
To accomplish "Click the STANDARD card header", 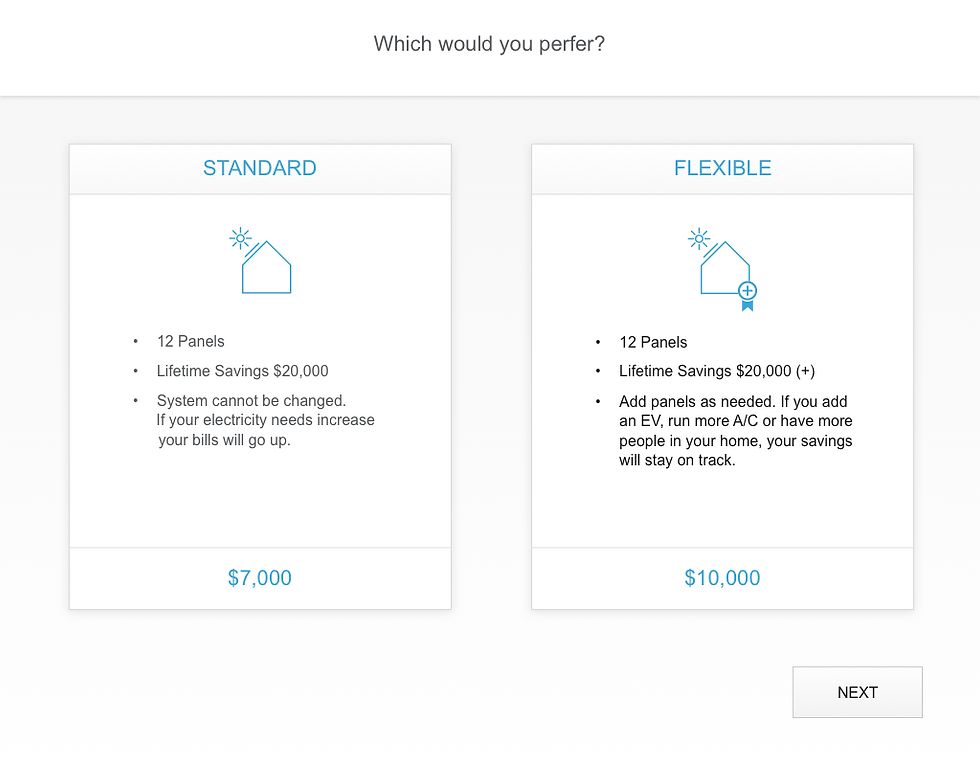I will coord(260,168).
